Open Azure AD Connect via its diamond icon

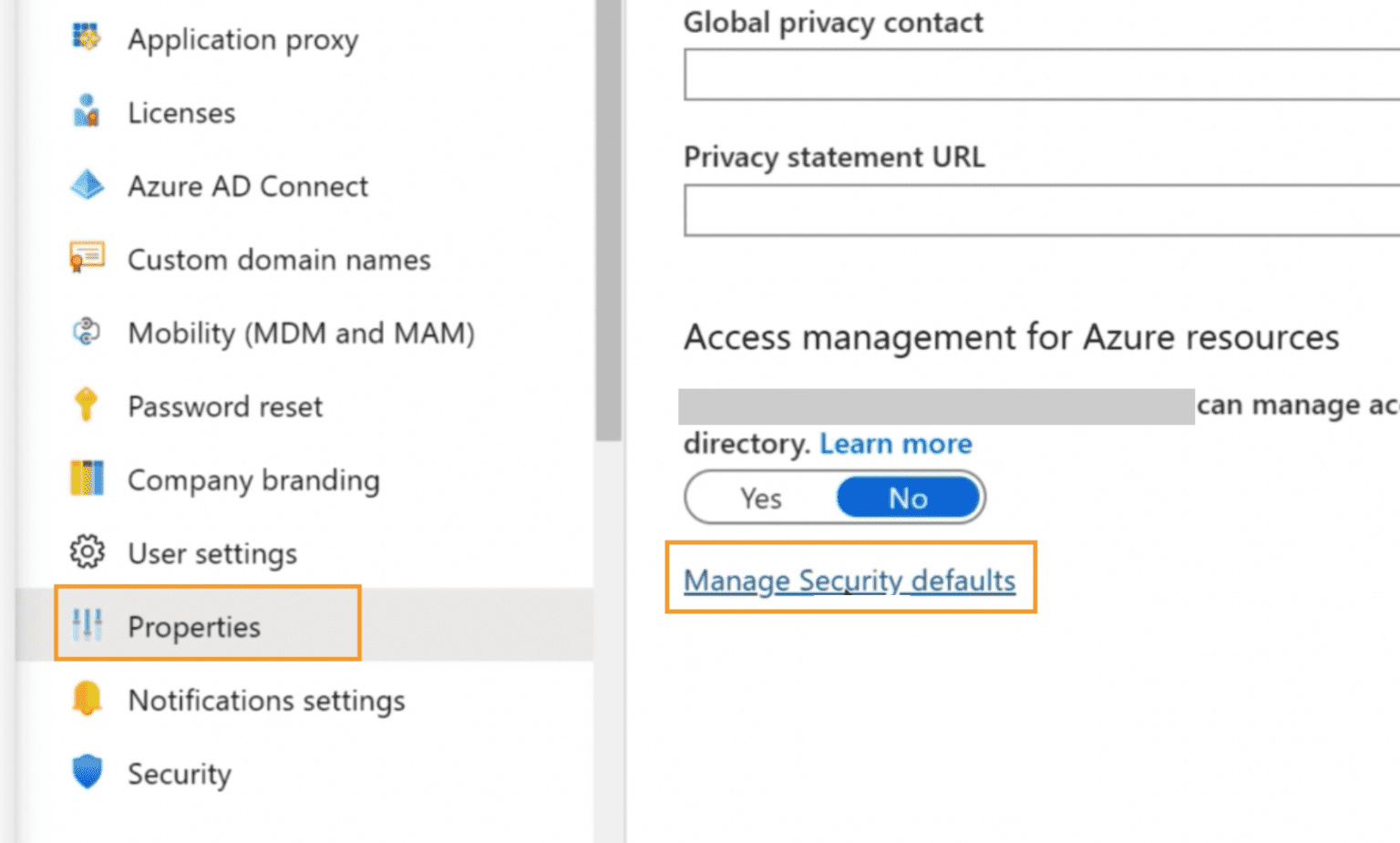[87, 186]
